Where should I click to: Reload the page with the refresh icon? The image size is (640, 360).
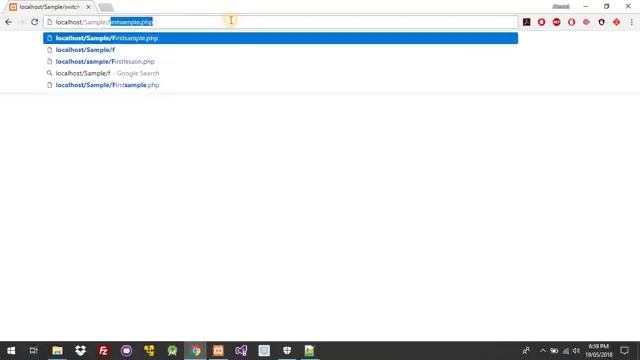point(35,22)
